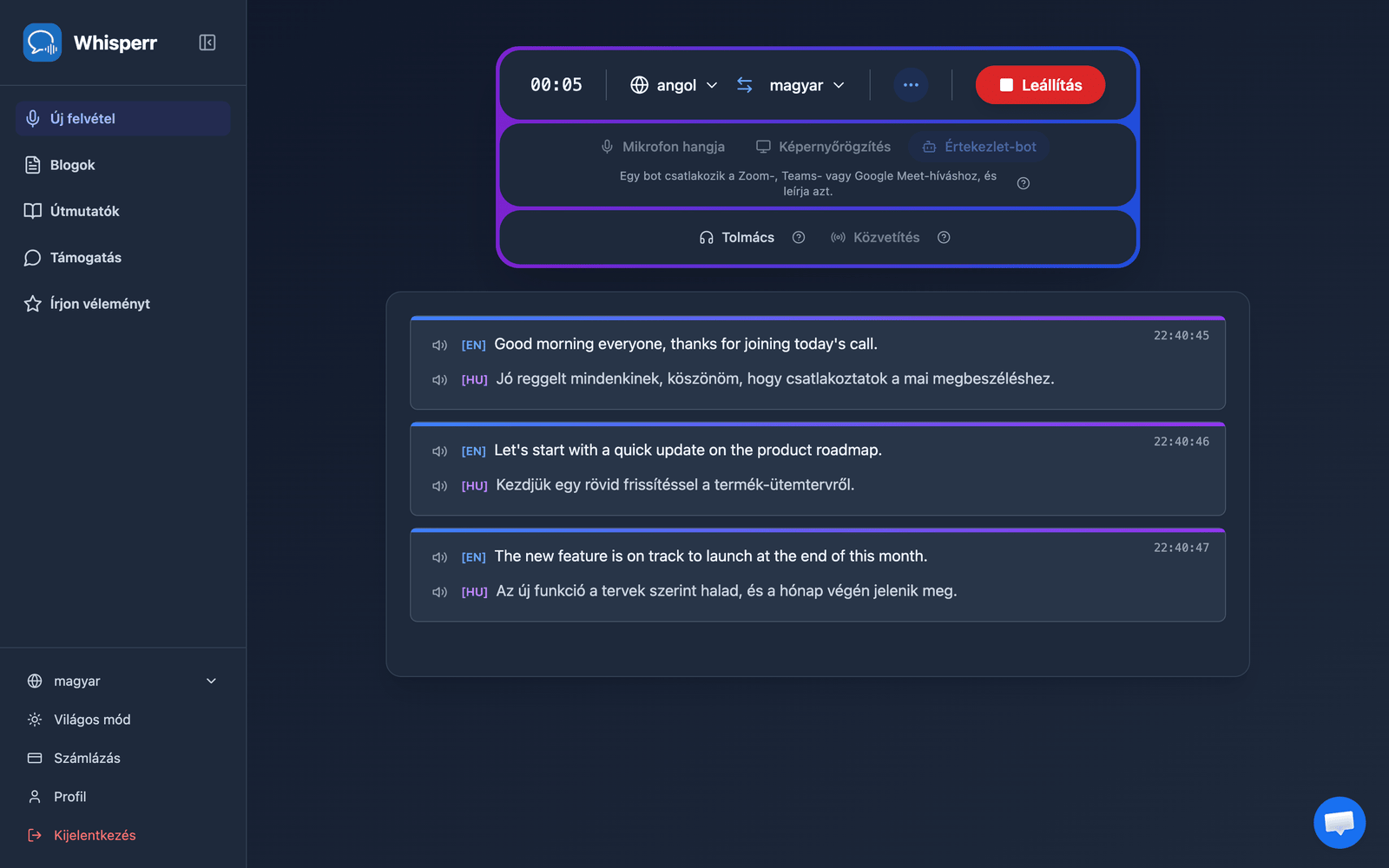The width and height of the screenshot is (1389, 868).
Task: Play audio for 'Let's start with' line
Action: [440, 451]
